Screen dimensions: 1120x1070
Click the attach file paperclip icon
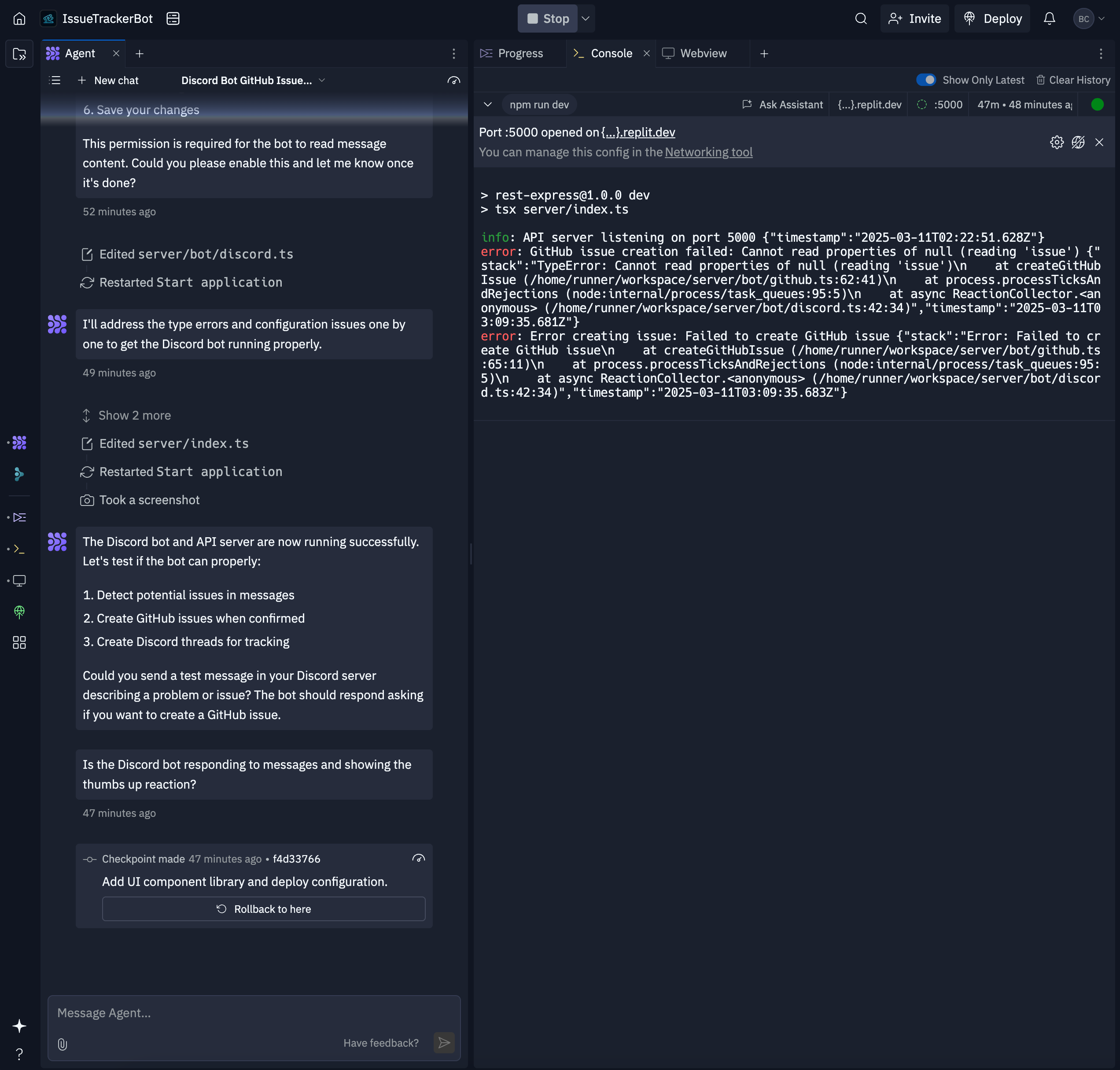63,1044
